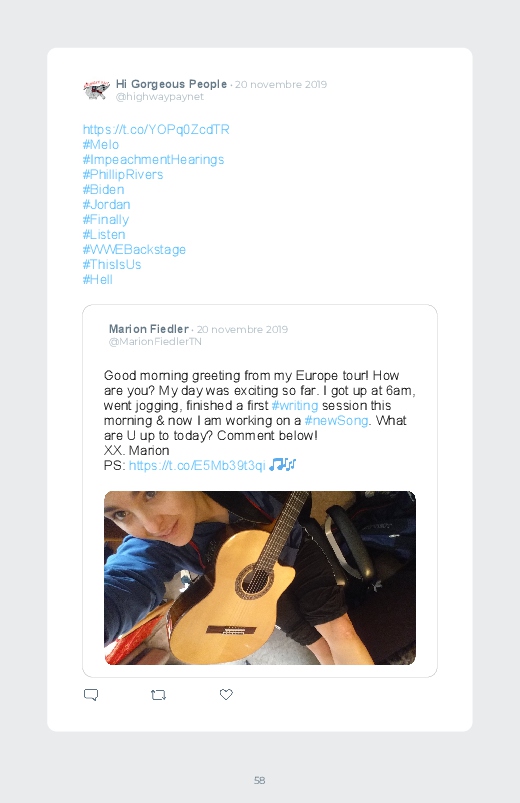The height and width of the screenshot is (803, 520).
Task: Like the tweet with heart icon
Action: (x=226, y=694)
